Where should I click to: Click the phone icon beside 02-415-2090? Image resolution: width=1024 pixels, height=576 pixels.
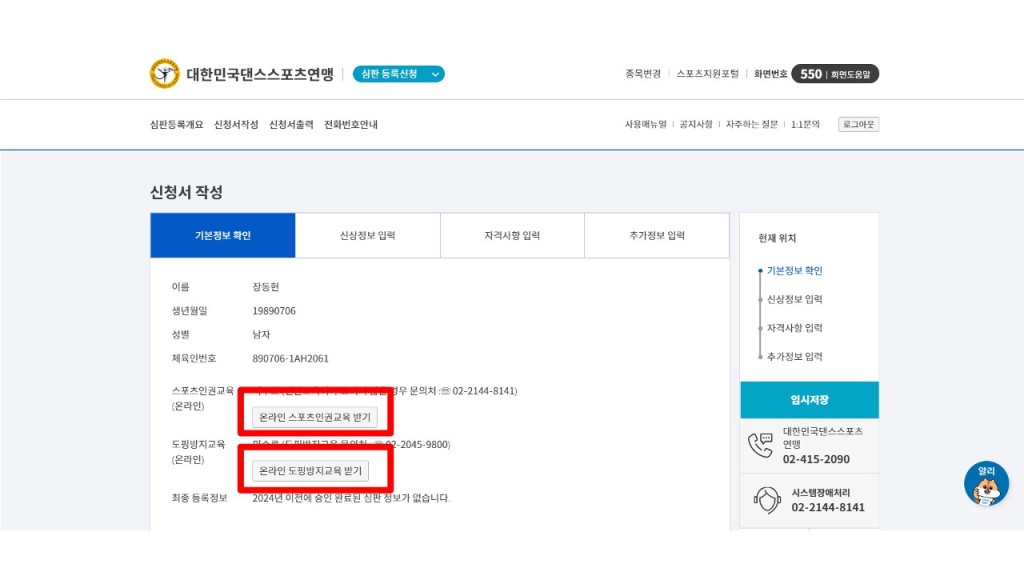pos(760,445)
